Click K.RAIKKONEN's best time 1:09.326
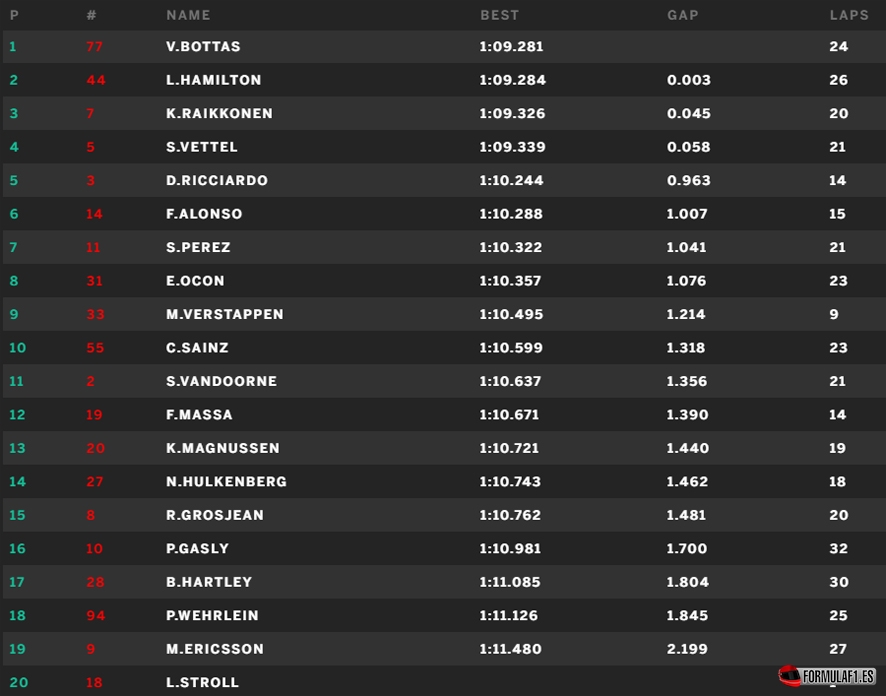 (x=512, y=114)
